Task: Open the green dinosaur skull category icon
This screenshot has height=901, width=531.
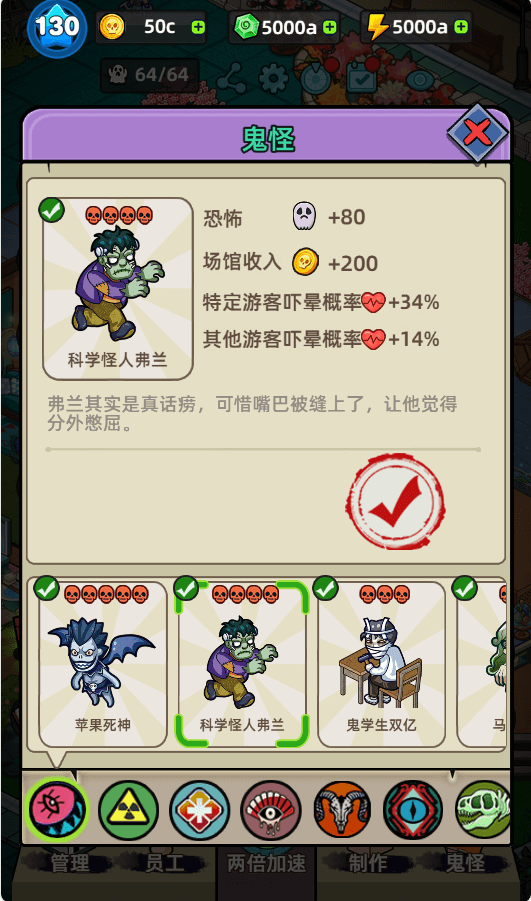Action: point(483,810)
